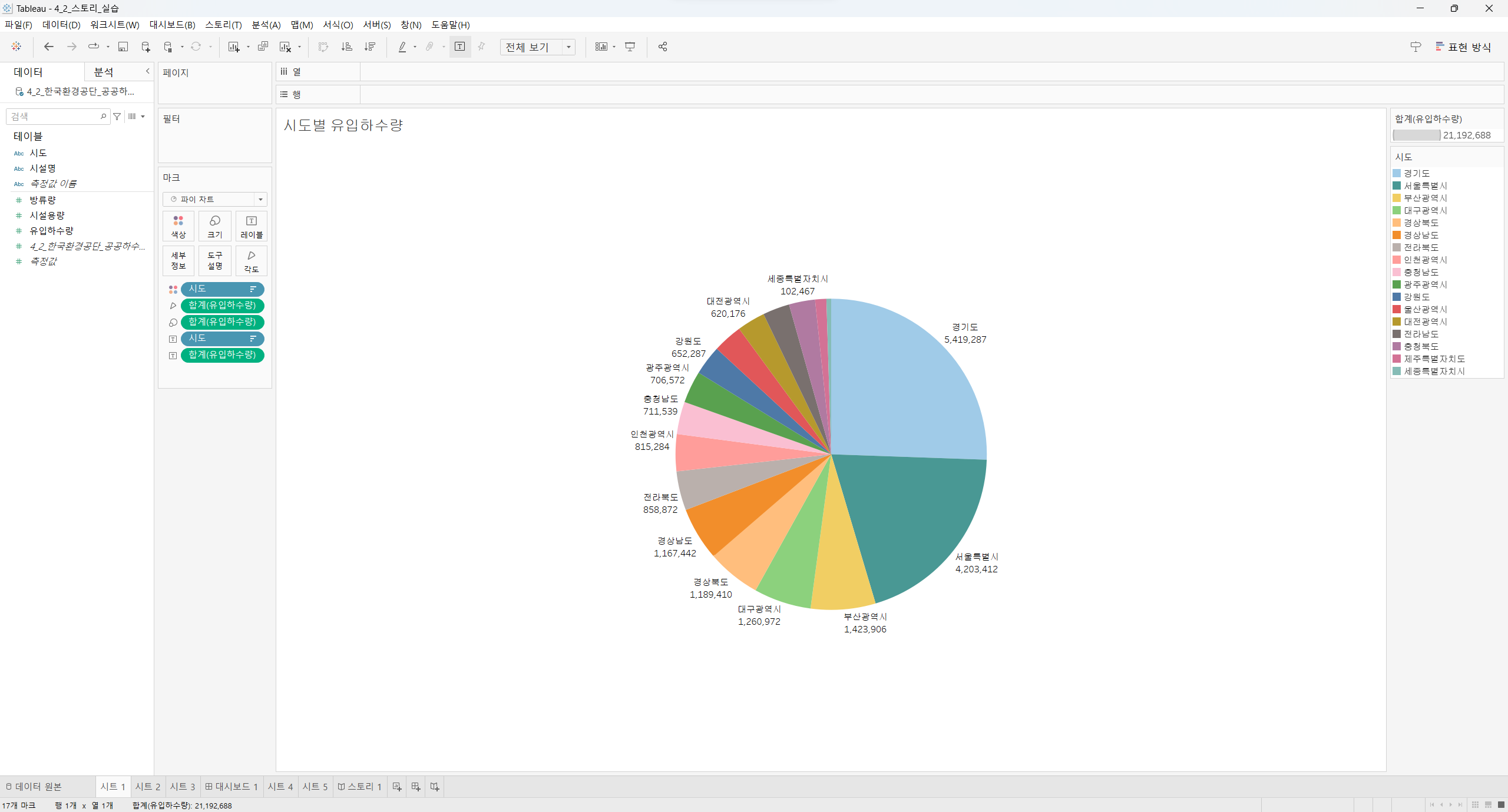
Task: Open the 분석(A) menu
Action: 266,25
